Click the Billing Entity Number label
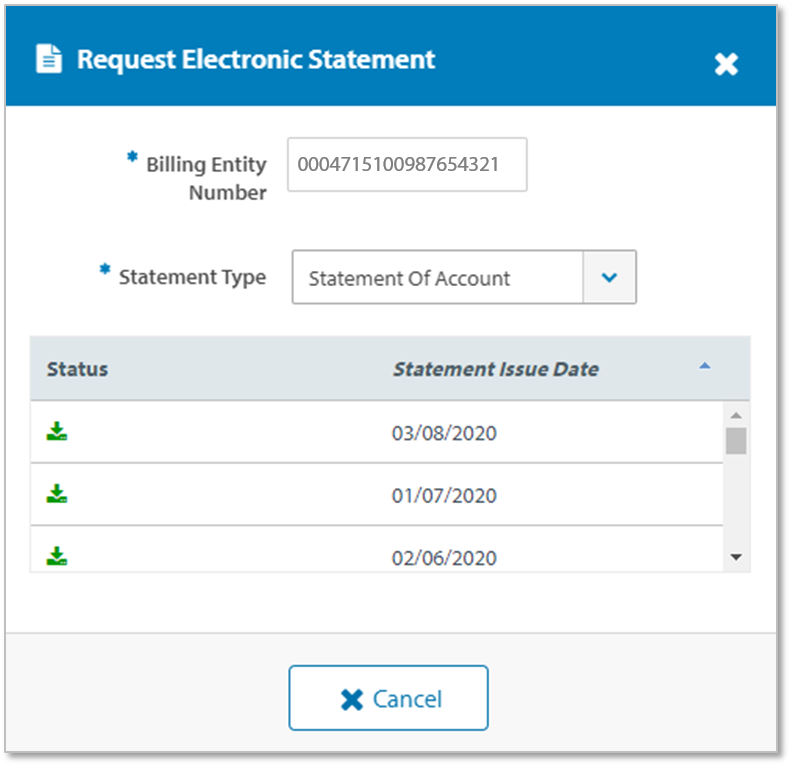The width and height of the screenshot is (791, 766). tap(206, 178)
